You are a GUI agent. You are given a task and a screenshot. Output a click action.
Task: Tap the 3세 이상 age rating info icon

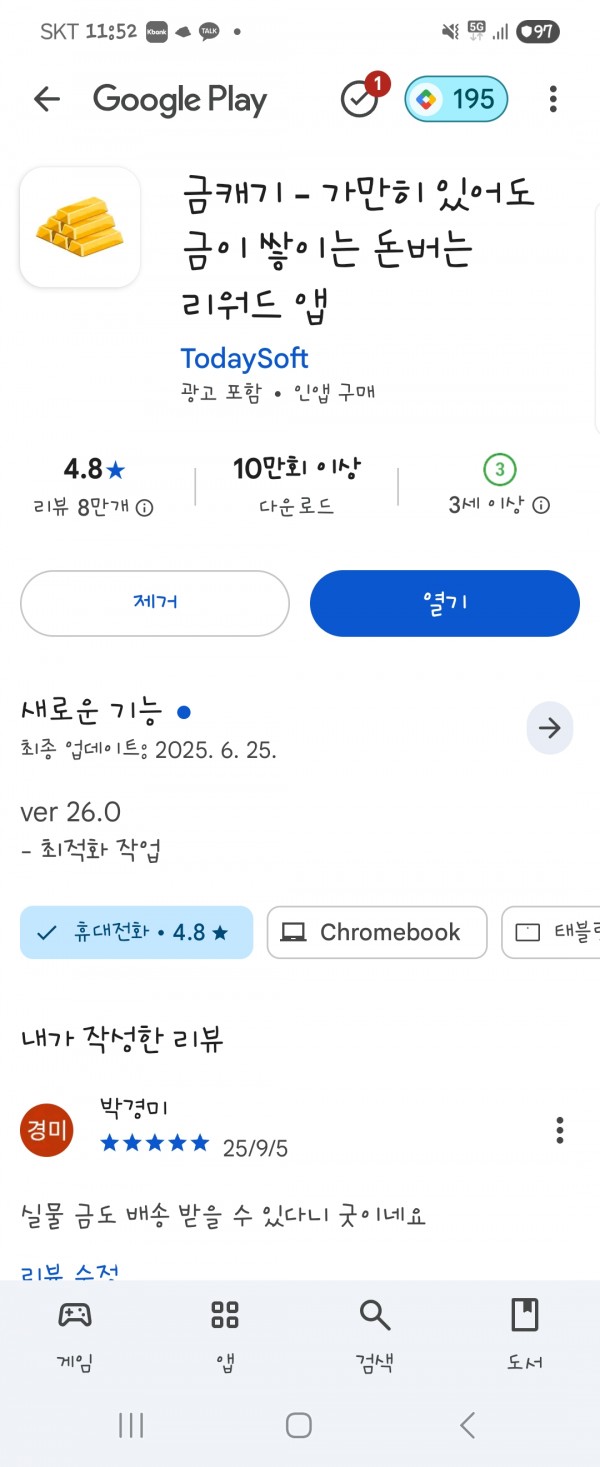pyautogui.click(x=541, y=506)
